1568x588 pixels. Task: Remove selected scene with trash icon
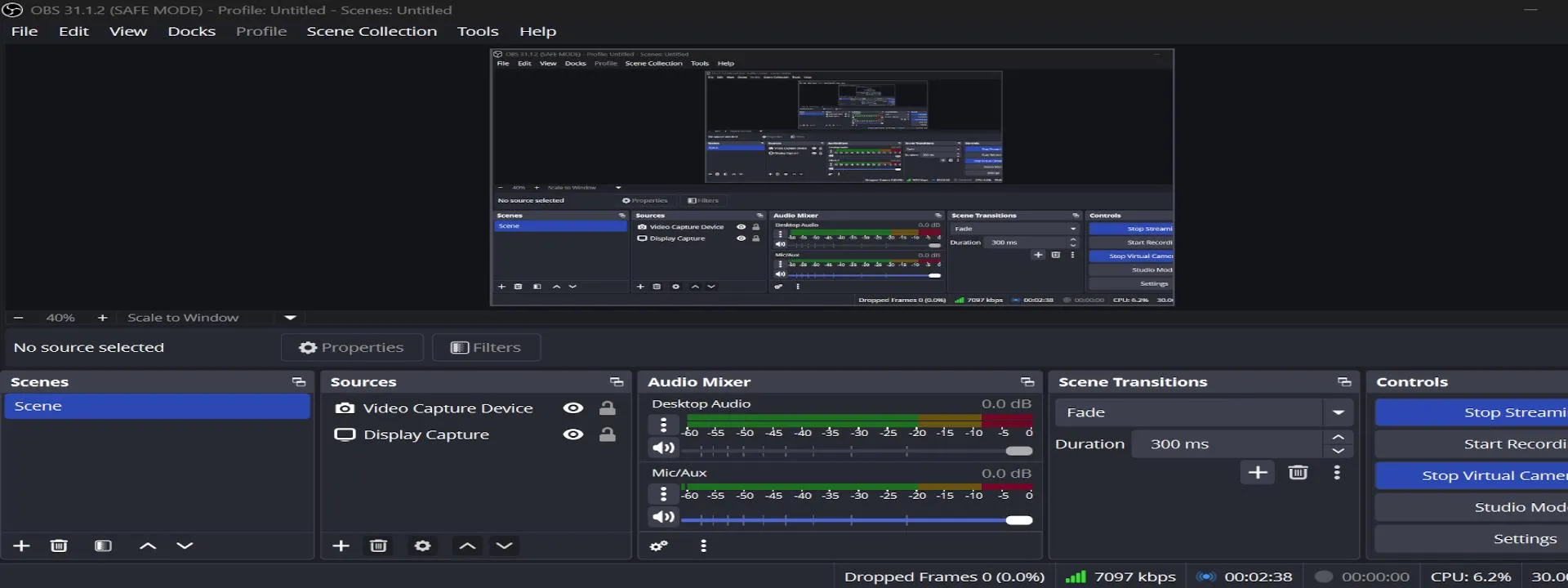coord(59,546)
